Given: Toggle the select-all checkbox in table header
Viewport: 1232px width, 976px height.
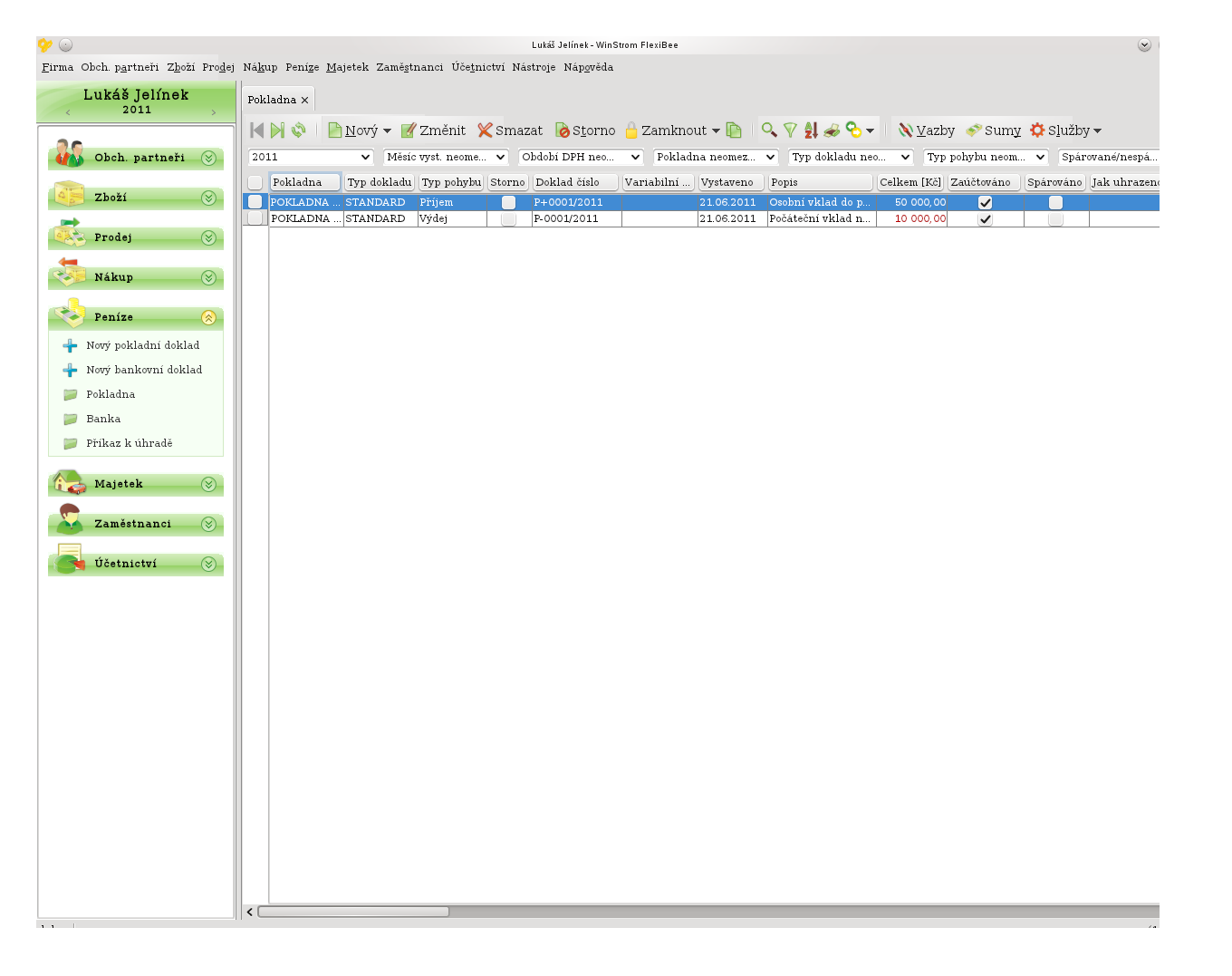Looking at the screenshot, I should pos(255,182).
